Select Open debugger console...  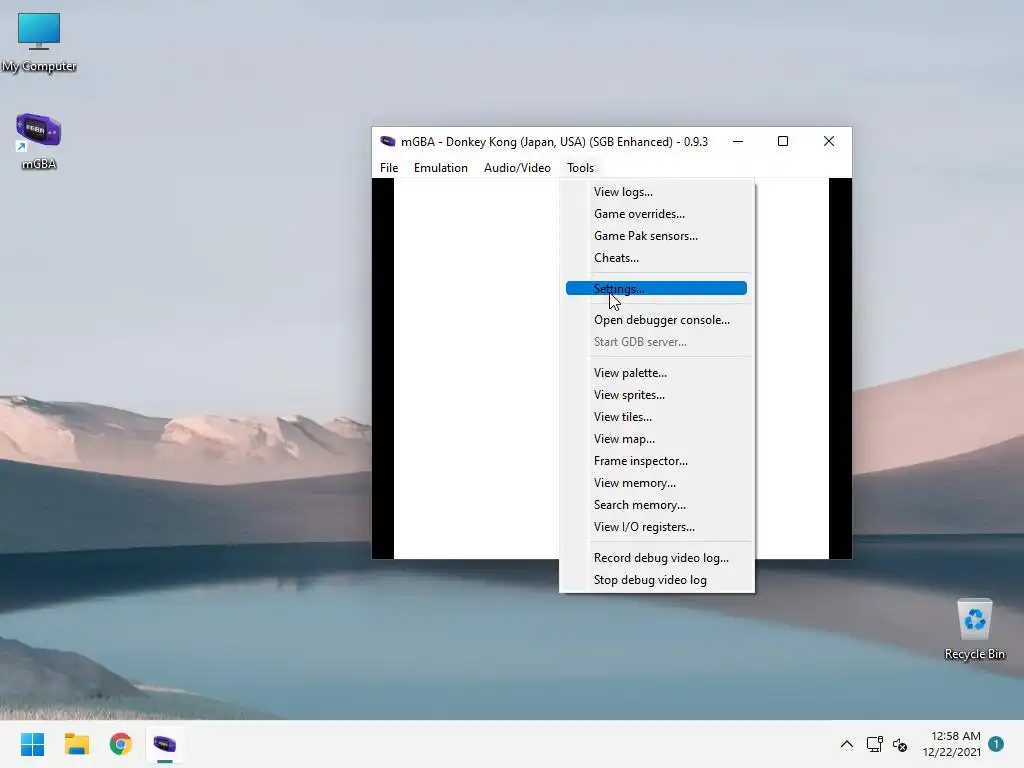[656, 320]
